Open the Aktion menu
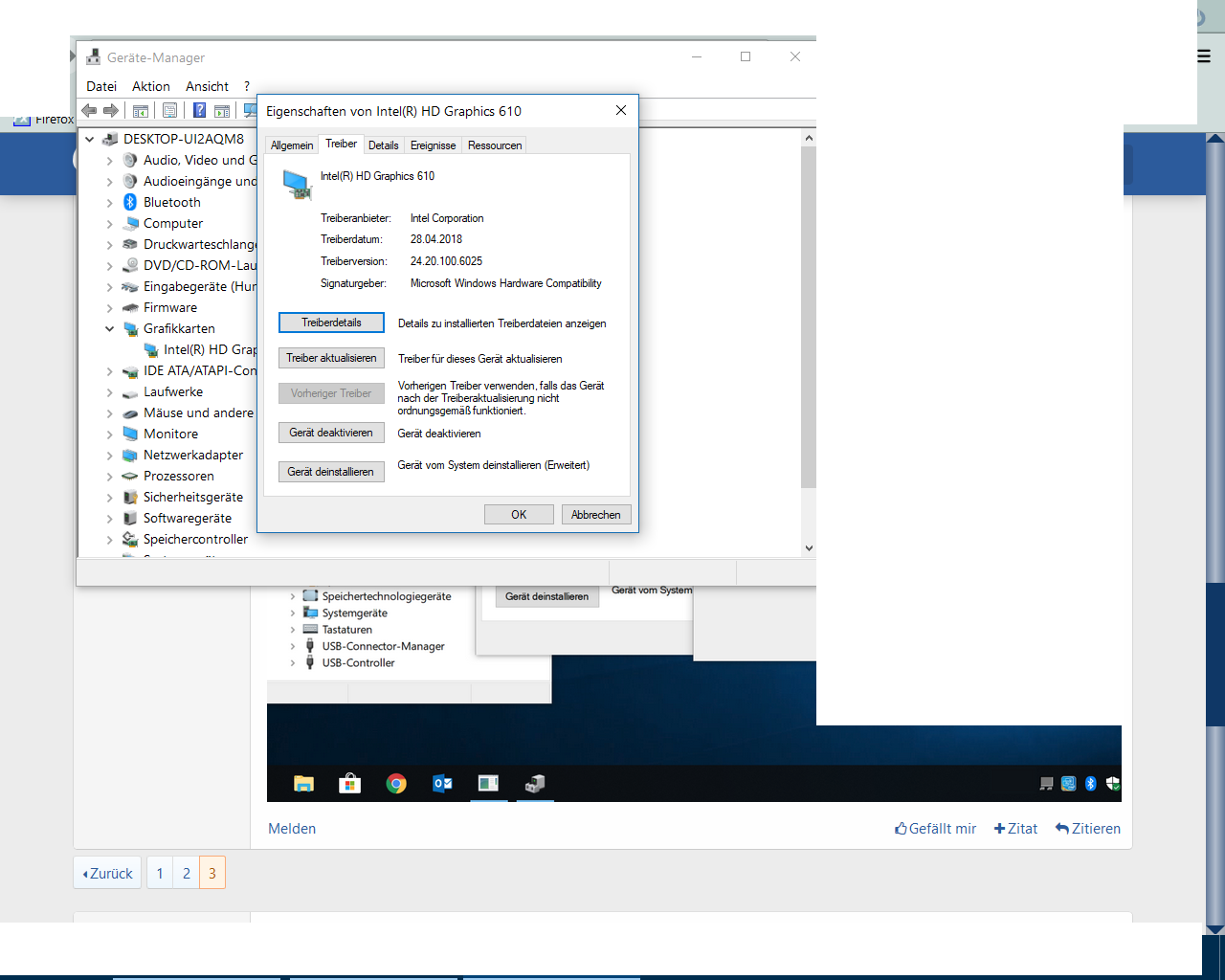This screenshot has width=1225, height=980. [151, 86]
